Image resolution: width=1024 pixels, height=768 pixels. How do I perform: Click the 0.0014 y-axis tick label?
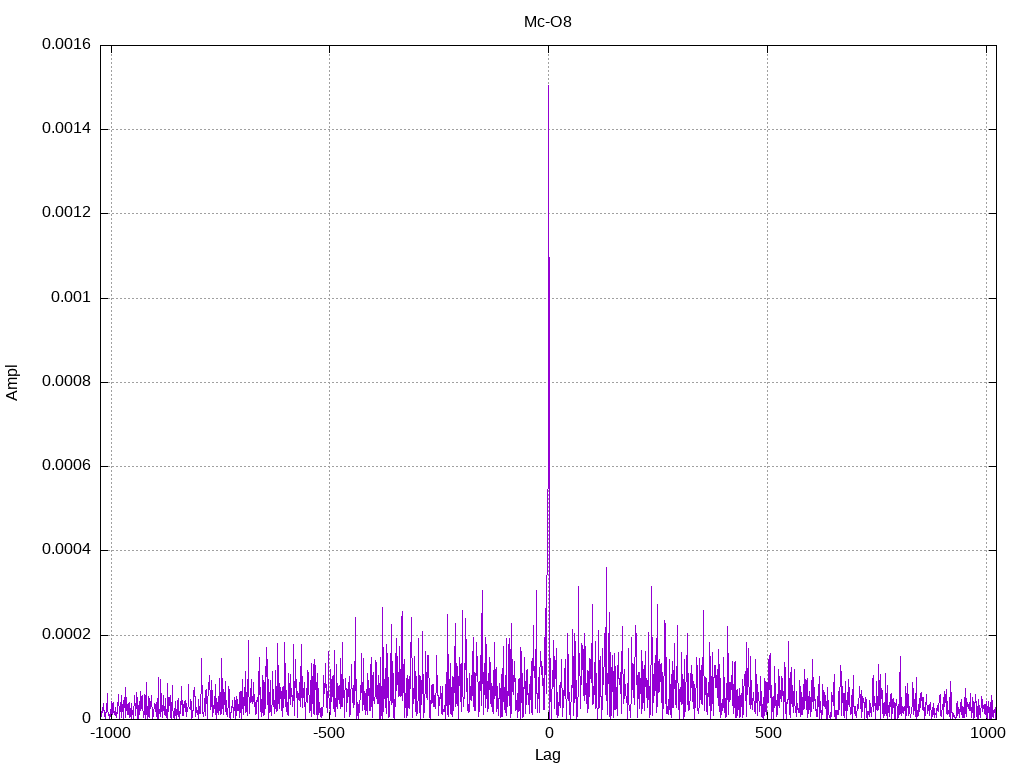coord(66,129)
